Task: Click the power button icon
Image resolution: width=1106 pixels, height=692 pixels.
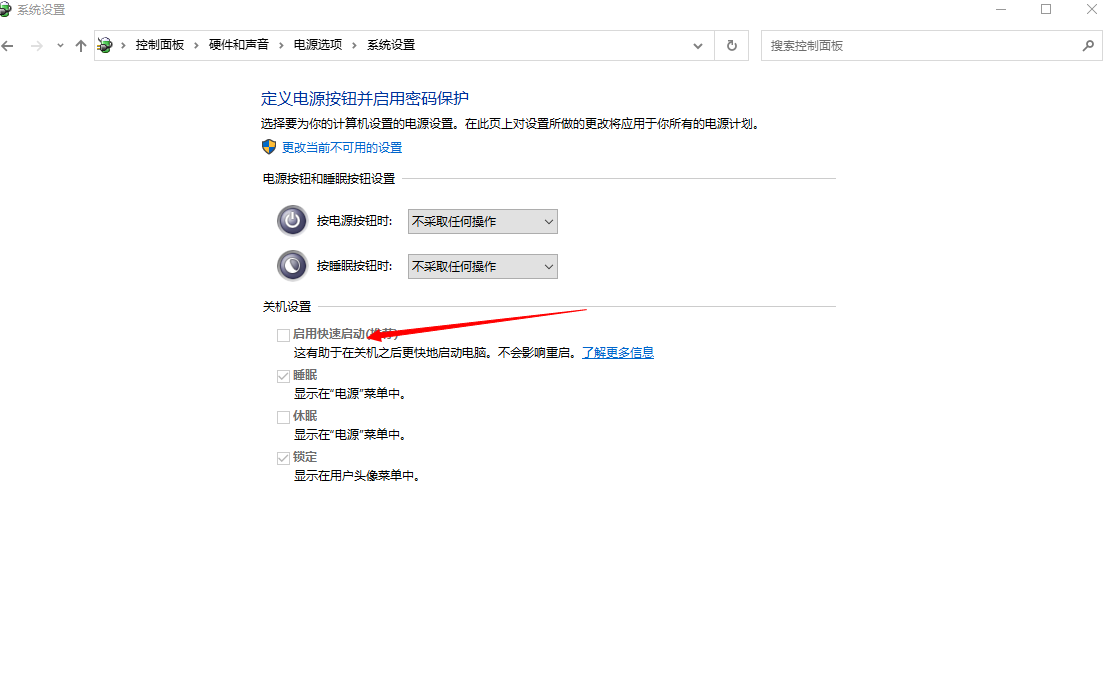Action: (x=292, y=221)
